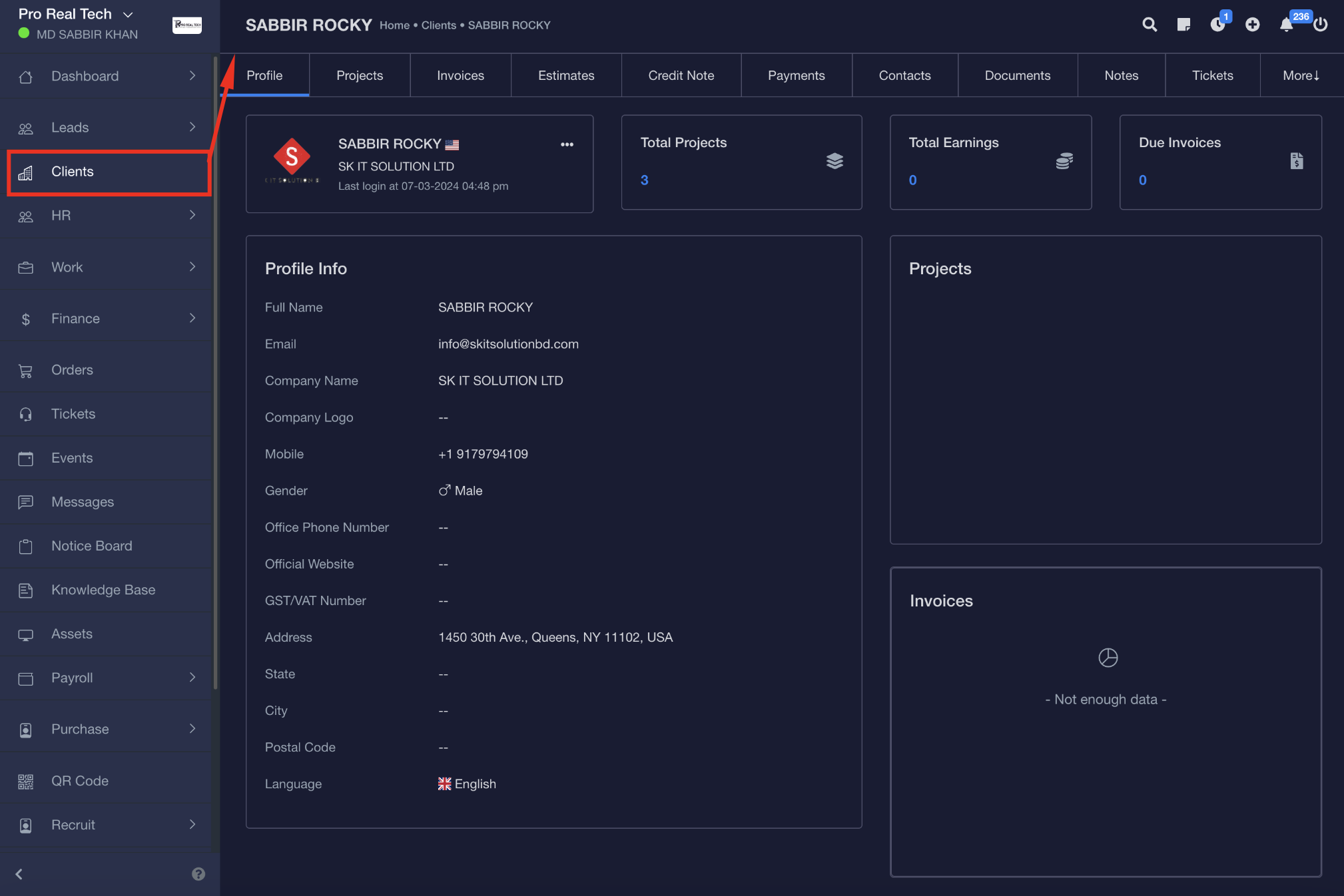Switch to the Documents tab
The width and height of the screenshot is (1344, 896).
tap(1017, 75)
